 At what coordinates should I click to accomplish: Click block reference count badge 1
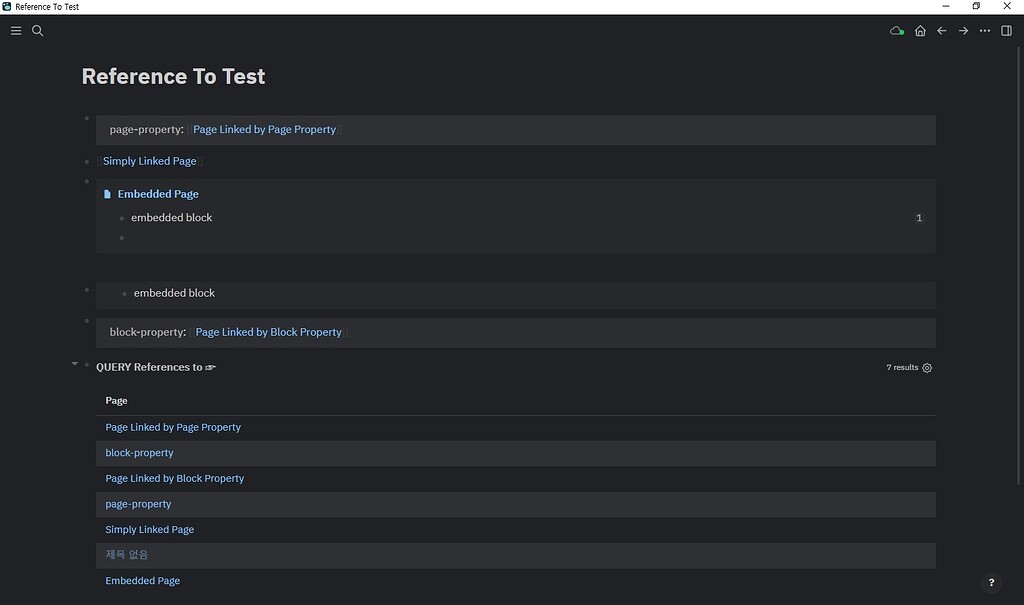919,218
